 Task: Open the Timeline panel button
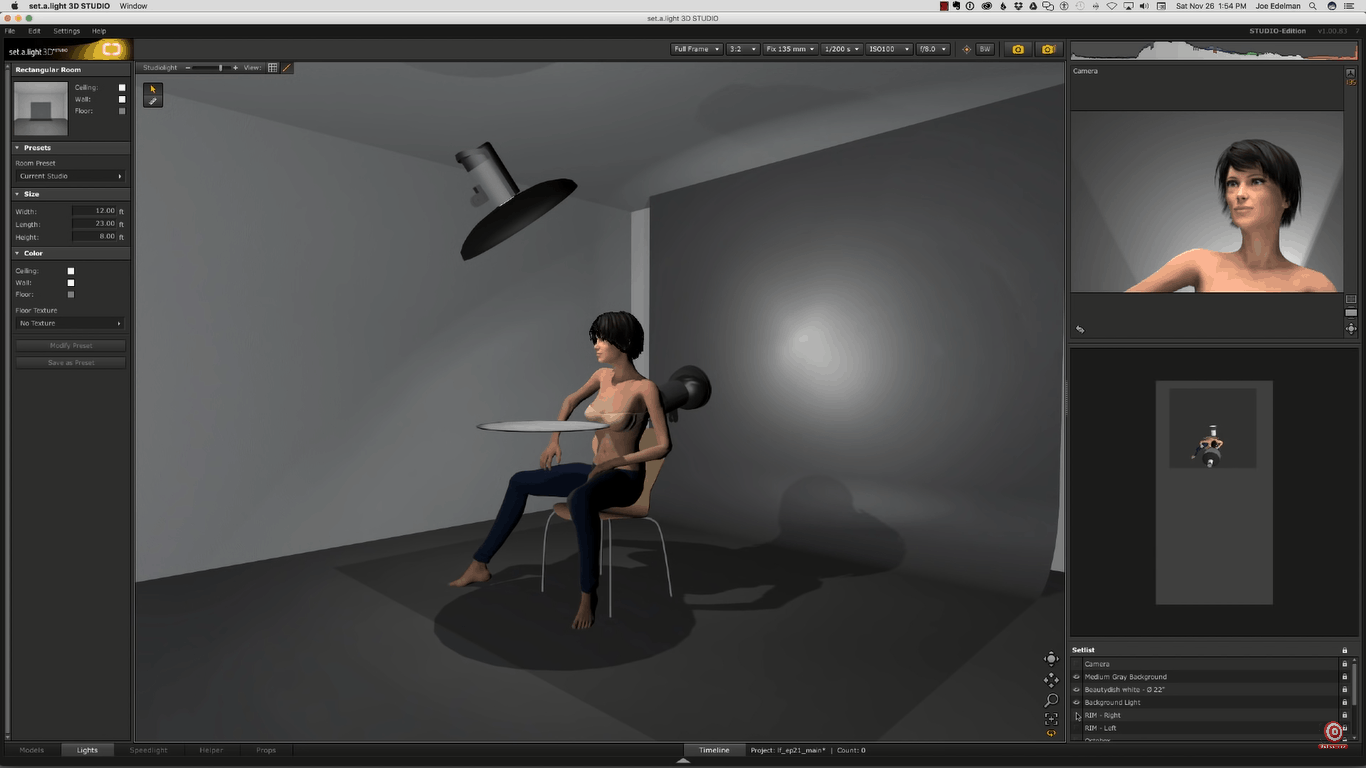tap(714, 750)
